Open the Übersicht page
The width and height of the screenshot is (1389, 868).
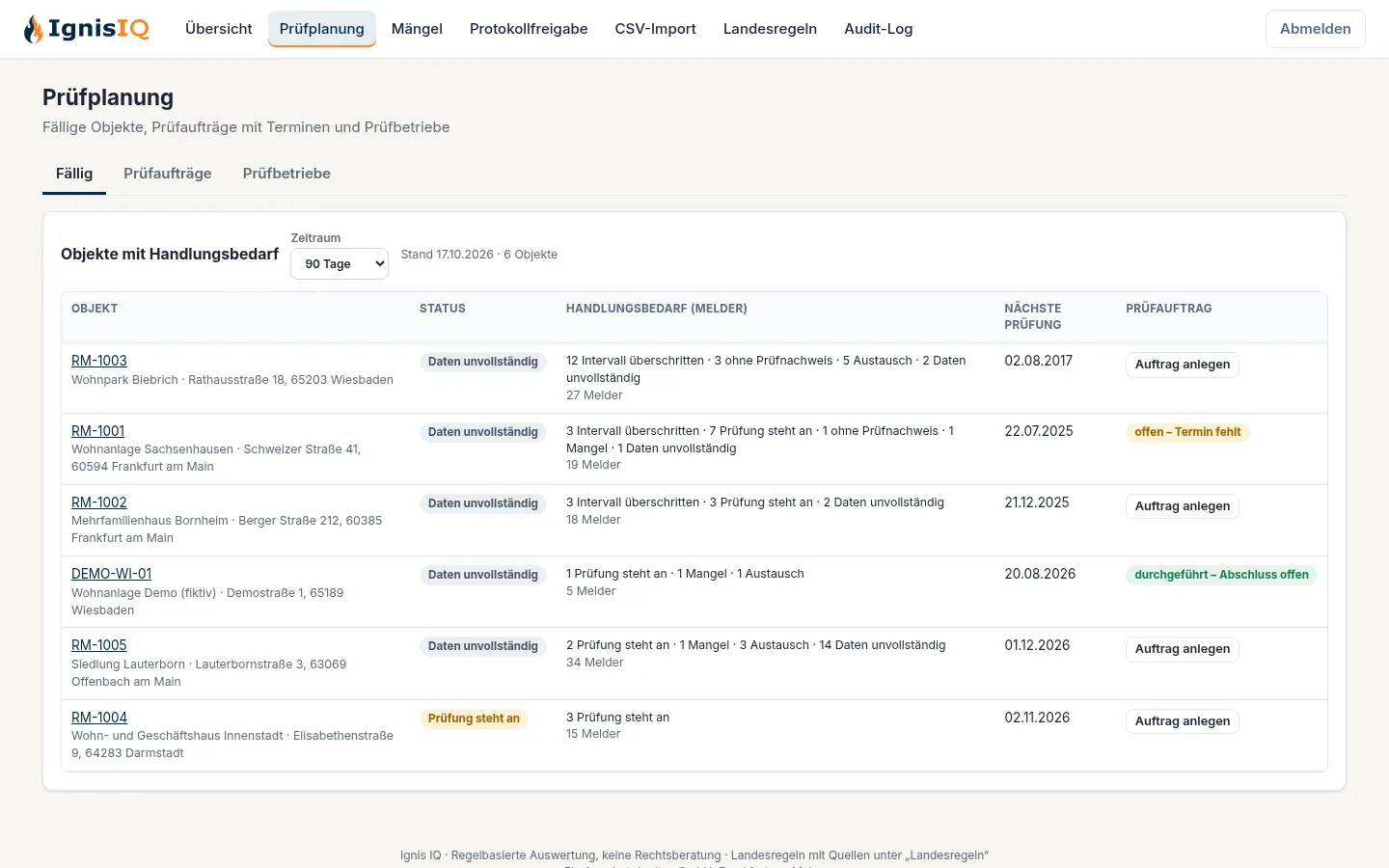pyautogui.click(x=219, y=29)
